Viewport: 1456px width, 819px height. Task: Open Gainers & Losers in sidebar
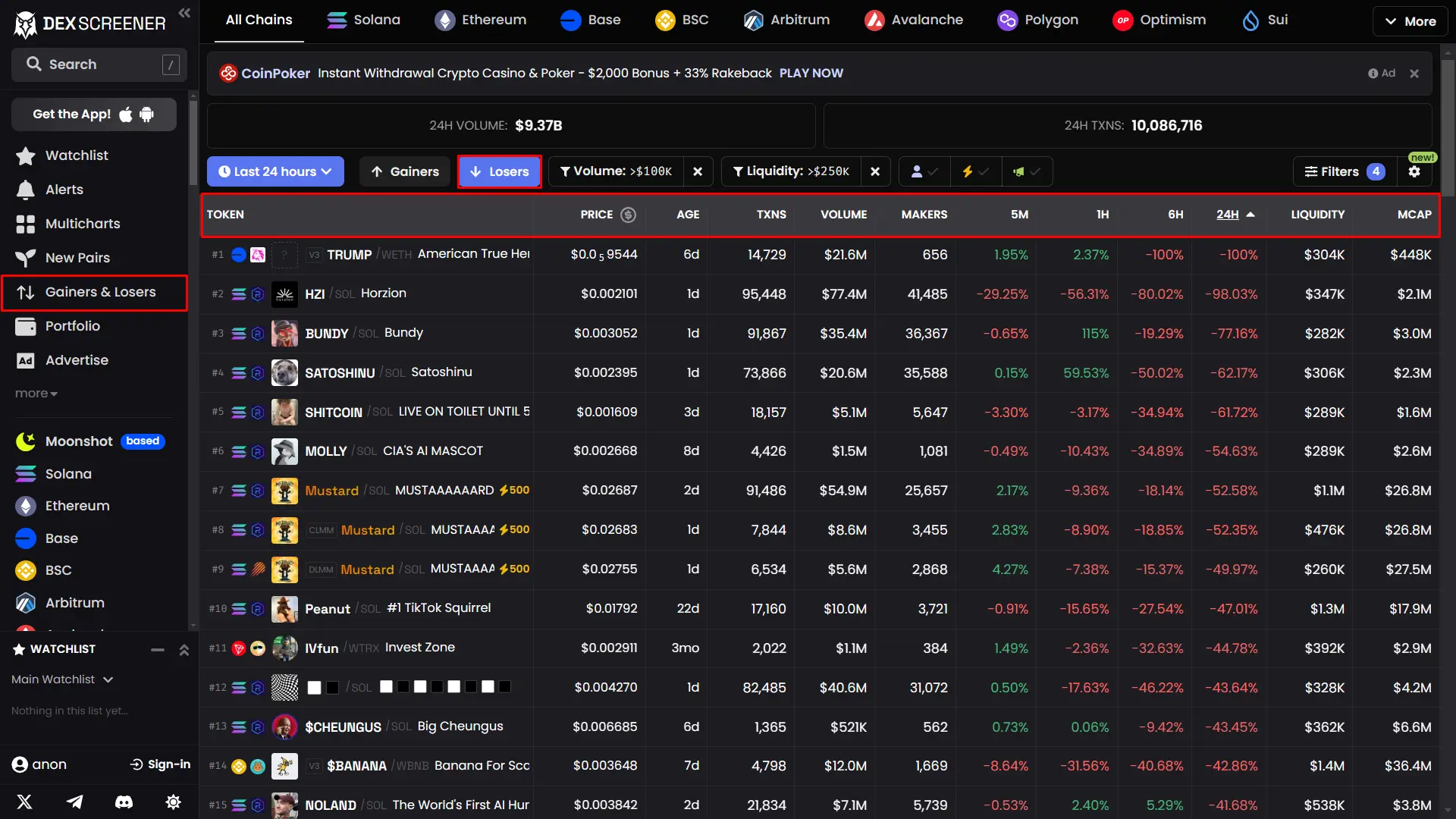(95, 293)
